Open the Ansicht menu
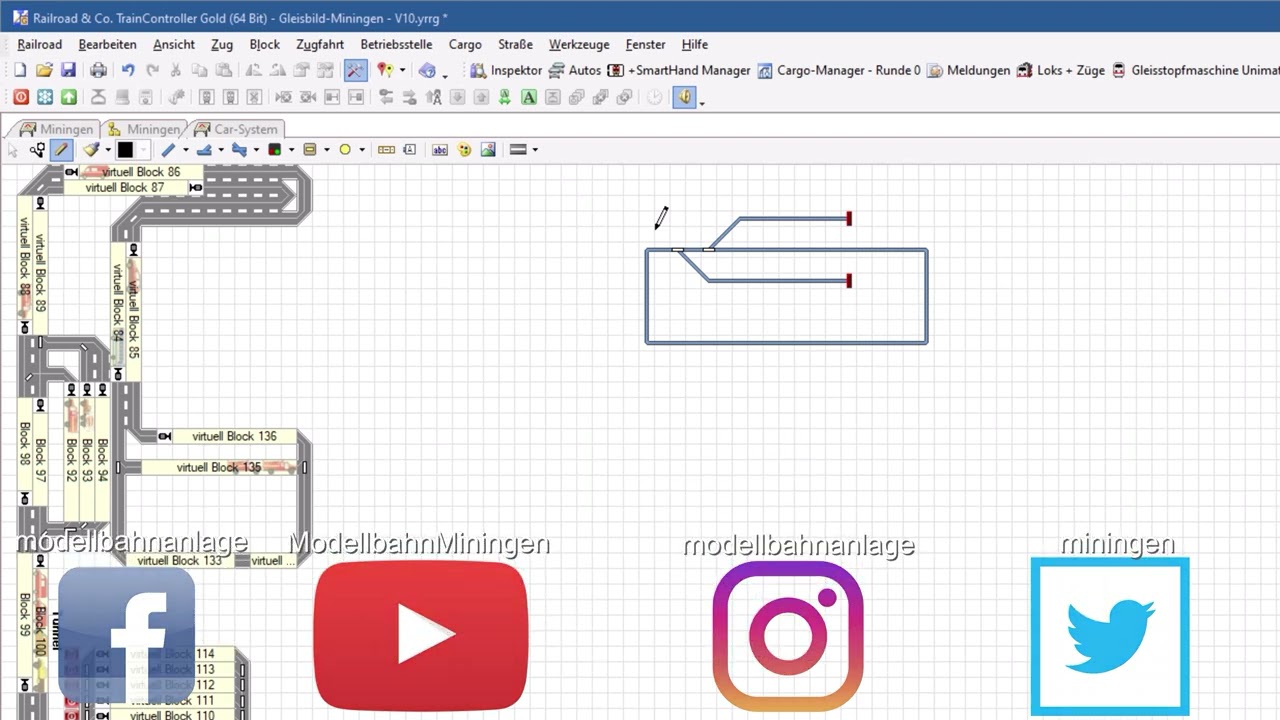The image size is (1280, 720). point(174,44)
